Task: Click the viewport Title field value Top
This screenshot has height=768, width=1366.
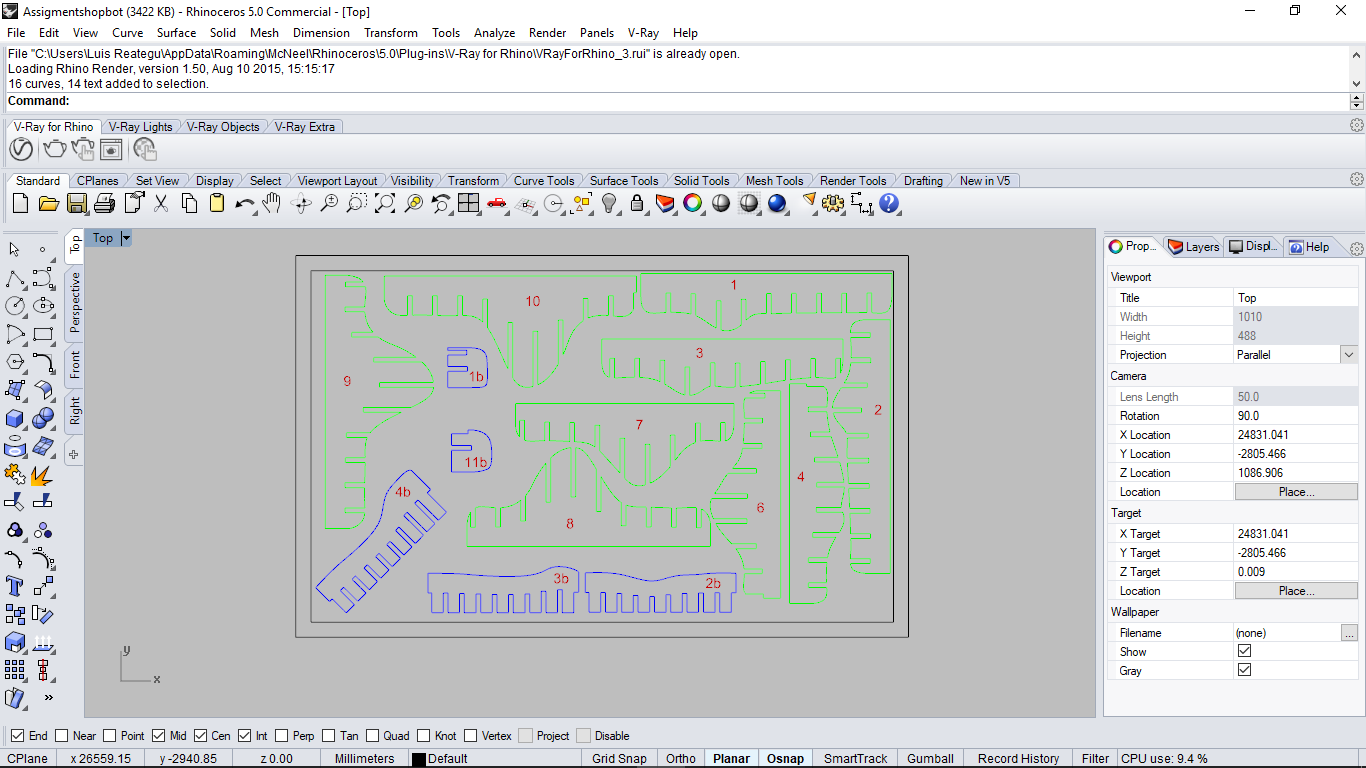Action: (1297, 298)
